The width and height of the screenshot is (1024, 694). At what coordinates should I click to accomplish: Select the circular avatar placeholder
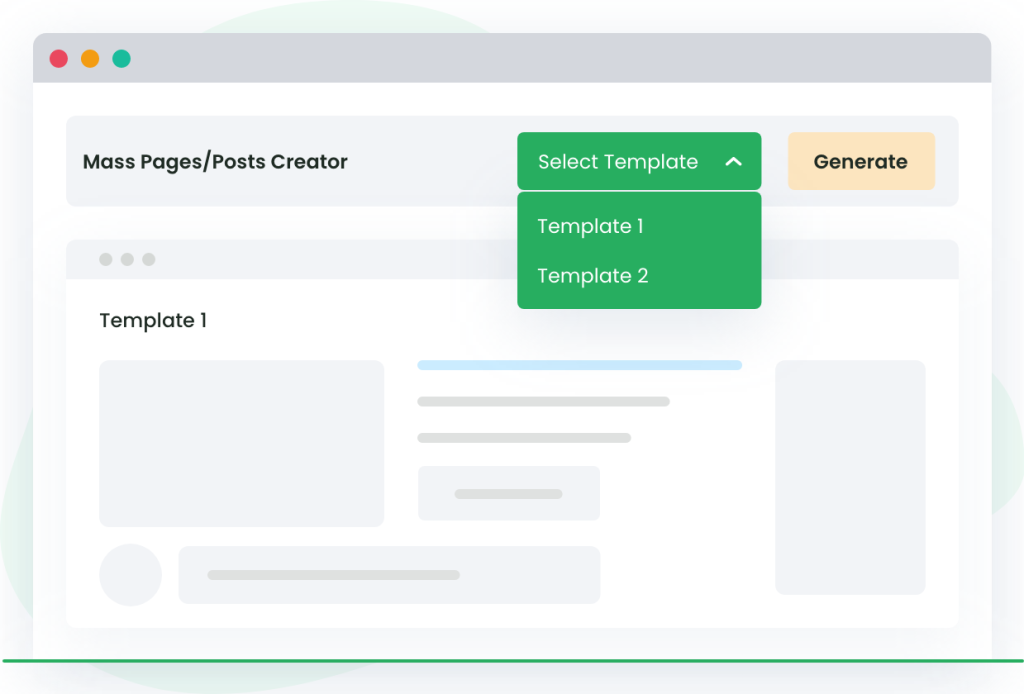tap(130, 575)
